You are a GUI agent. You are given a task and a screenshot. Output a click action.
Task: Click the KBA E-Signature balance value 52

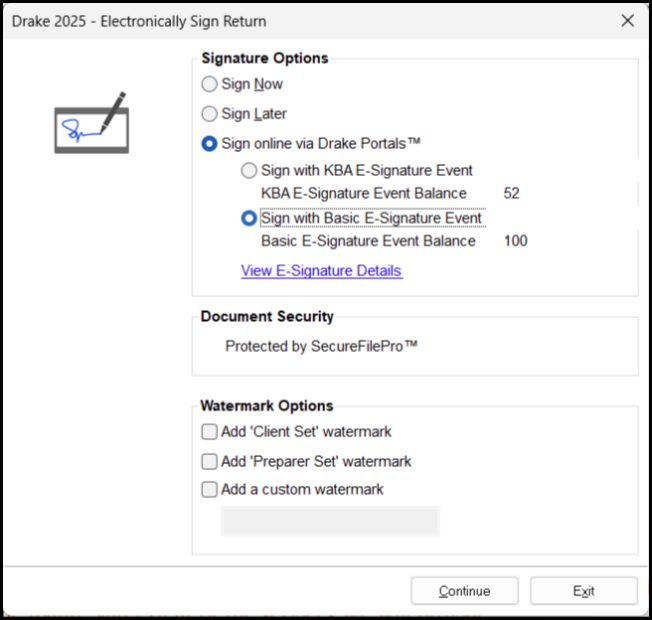(511, 194)
